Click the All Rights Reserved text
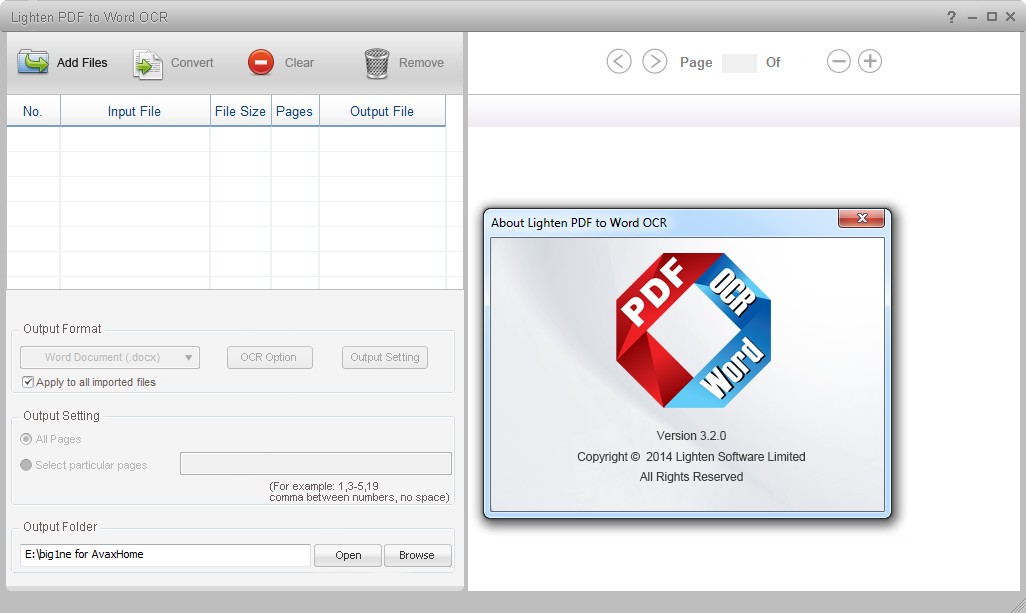1026x613 pixels. [x=691, y=477]
